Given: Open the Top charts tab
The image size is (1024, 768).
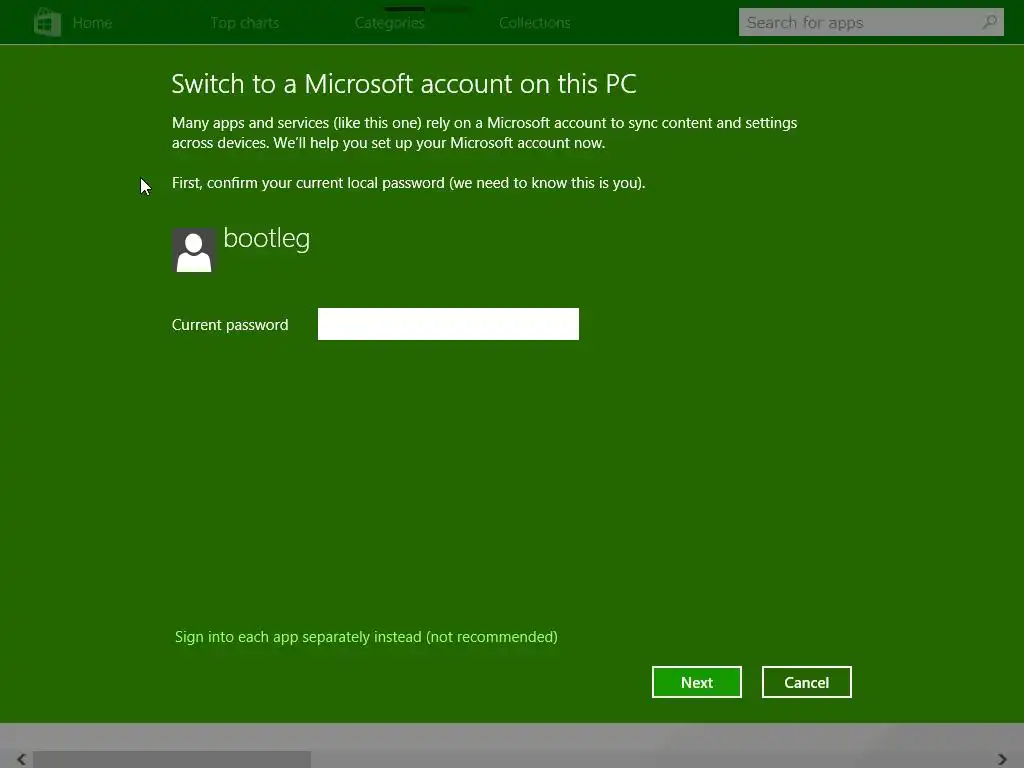Looking at the screenshot, I should click(245, 23).
